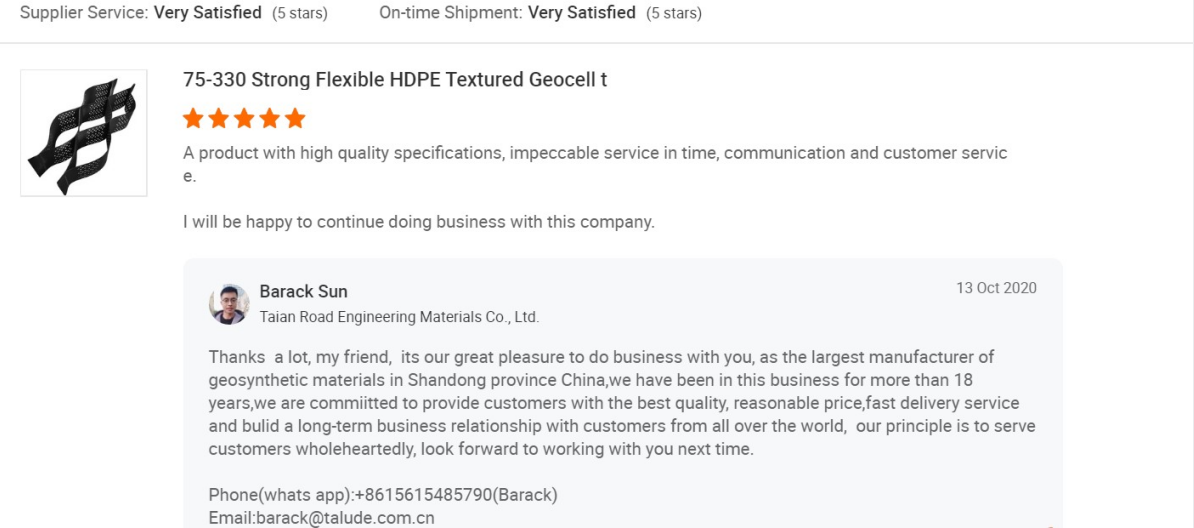Click the Barack Sun reviewer name

303,291
